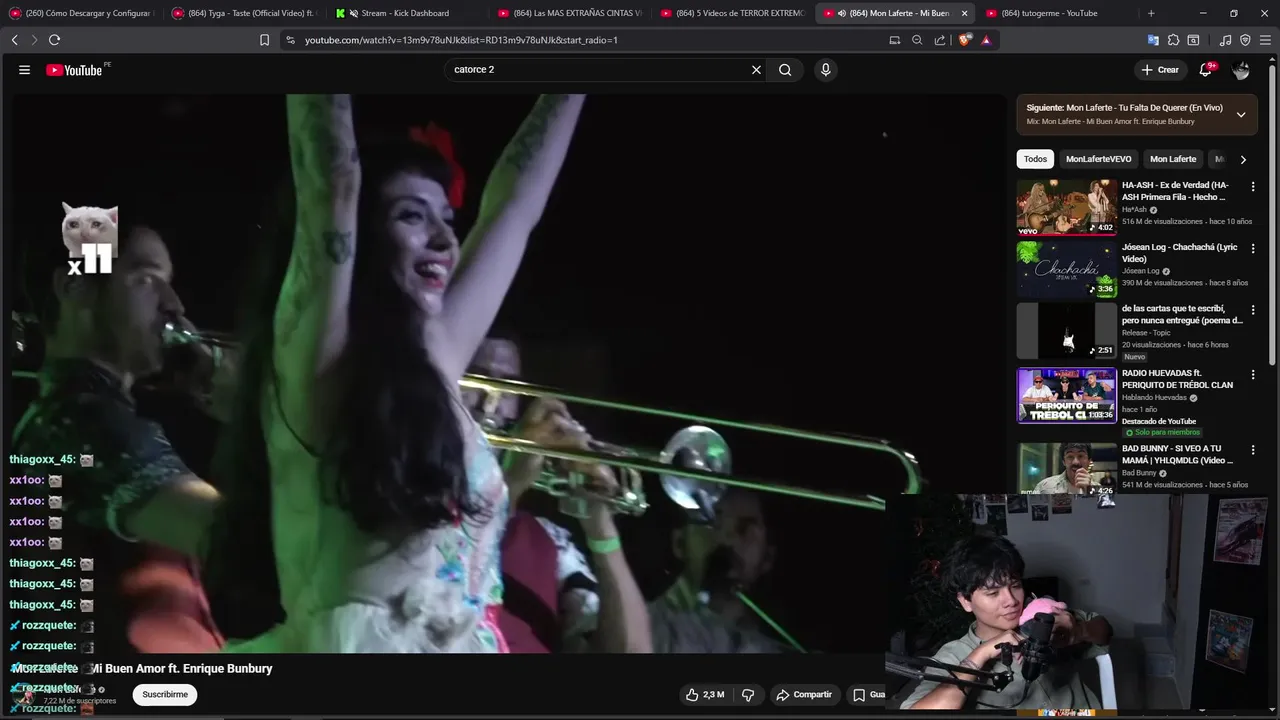Close the Mon Laferte - Mi Buen tab
The width and height of the screenshot is (1280, 720).
click(x=964, y=13)
